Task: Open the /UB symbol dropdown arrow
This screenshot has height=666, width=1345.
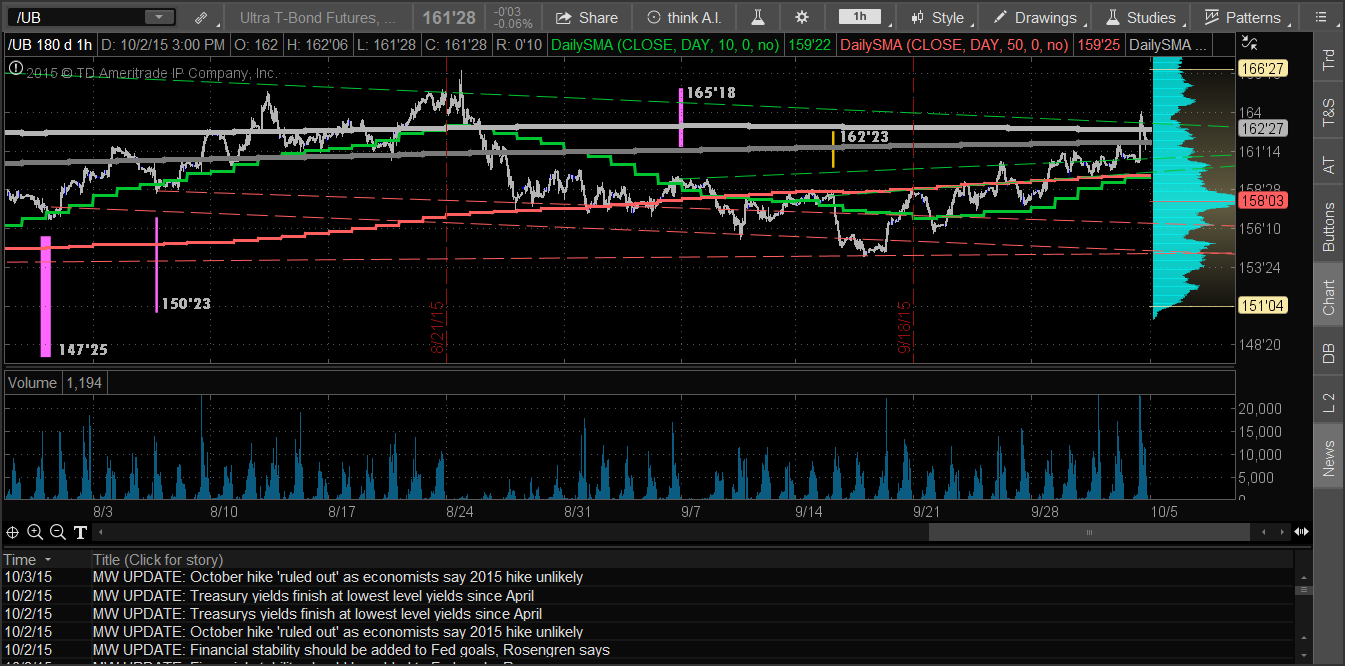Action: [x=159, y=17]
